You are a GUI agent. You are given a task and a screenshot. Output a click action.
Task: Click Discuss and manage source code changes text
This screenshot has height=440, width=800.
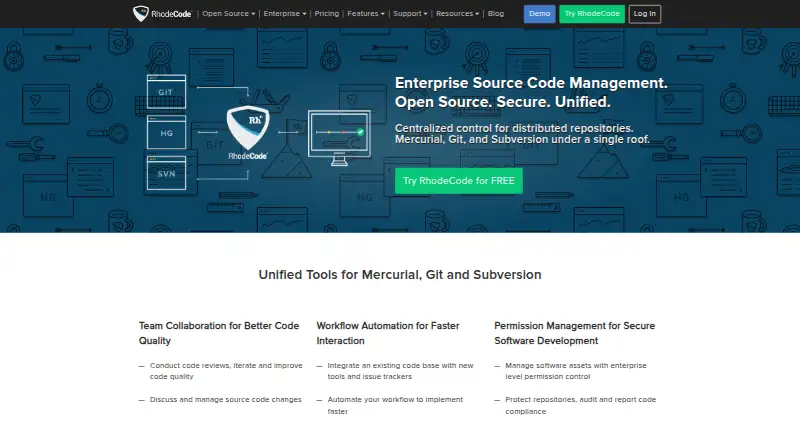tap(226, 400)
